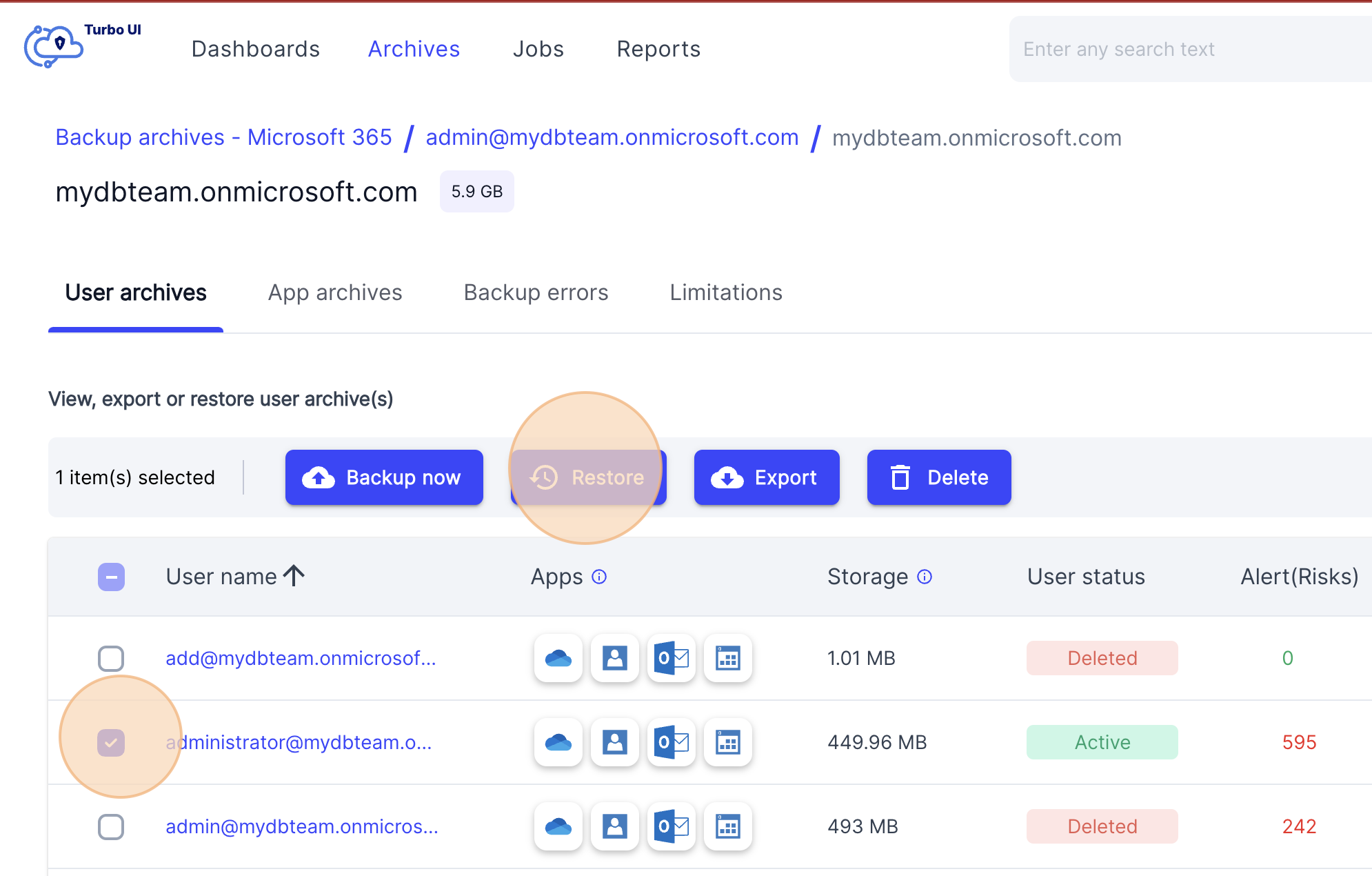Check the admin@mydbteam row checkbox
This screenshot has width=1372, height=876.
pos(111,826)
